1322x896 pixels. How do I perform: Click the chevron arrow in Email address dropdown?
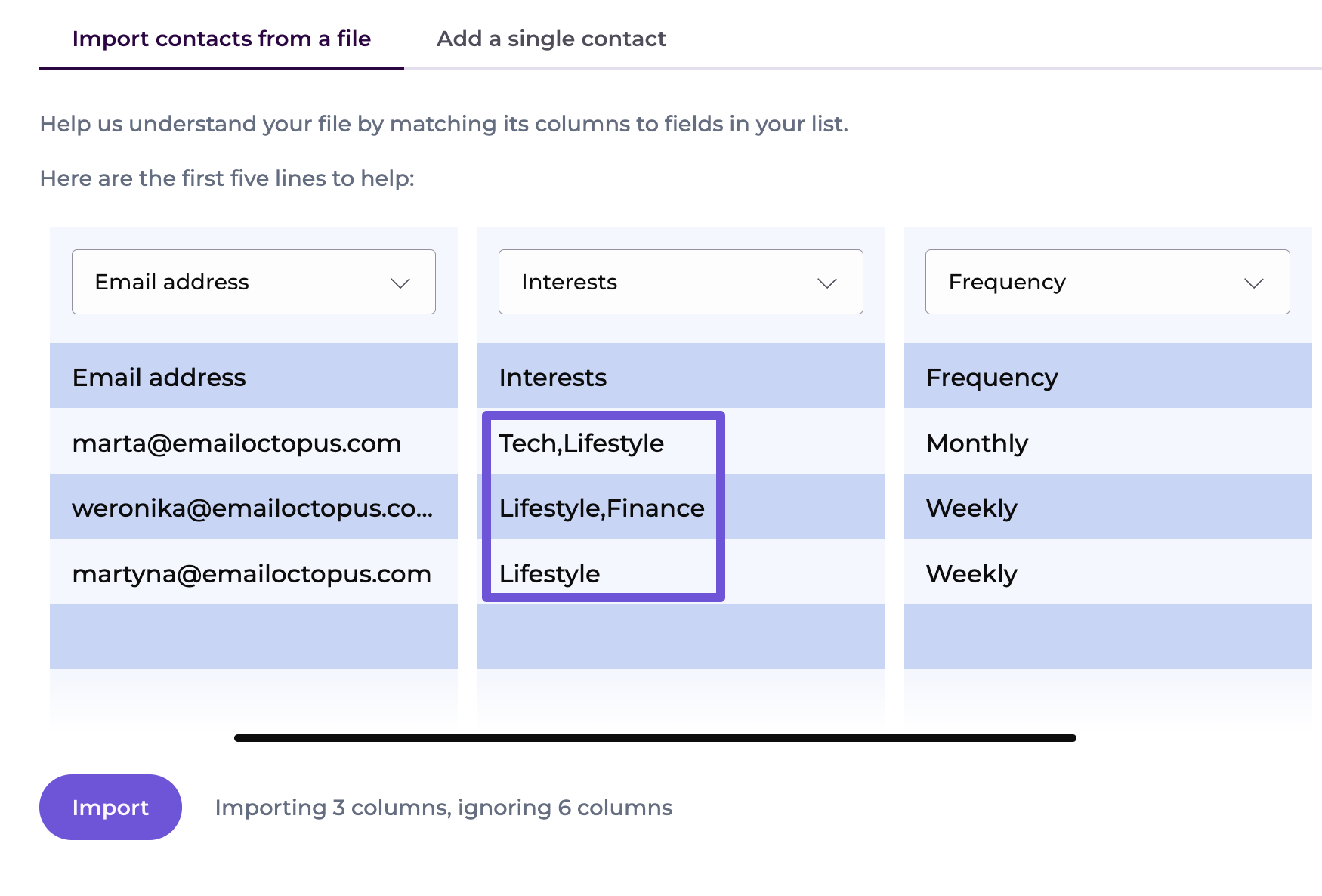(x=400, y=283)
